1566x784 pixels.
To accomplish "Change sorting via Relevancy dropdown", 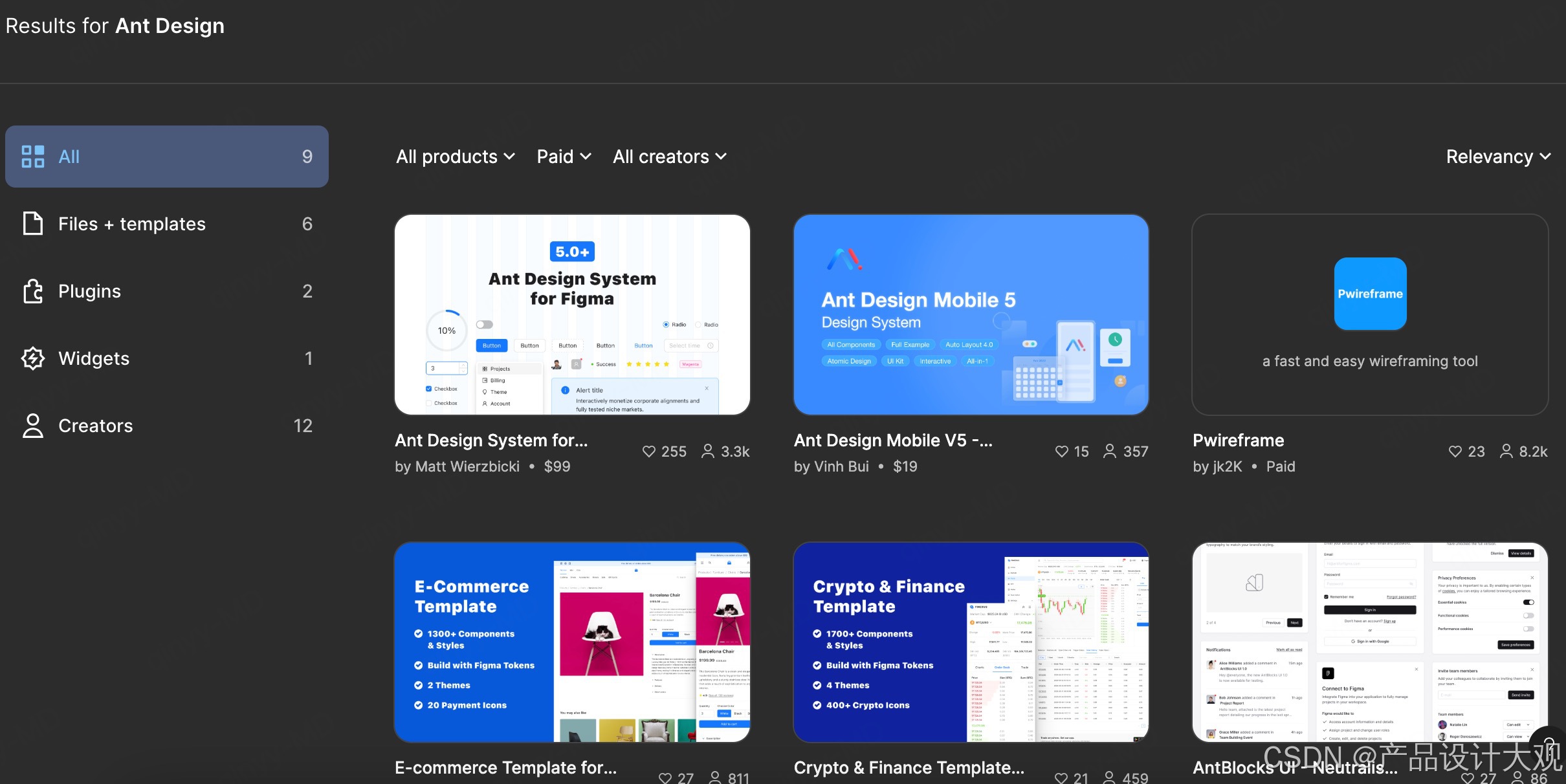I will point(1497,157).
